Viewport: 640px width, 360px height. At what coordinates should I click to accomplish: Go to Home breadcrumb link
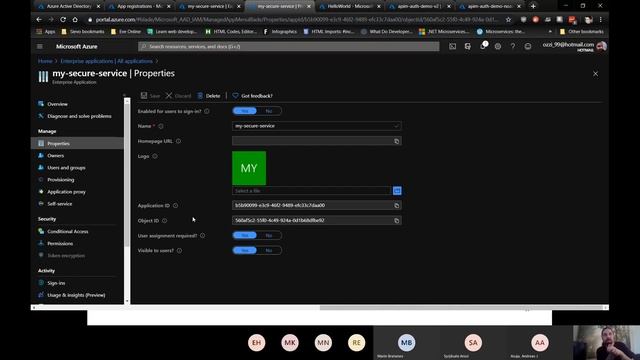coord(45,61)
